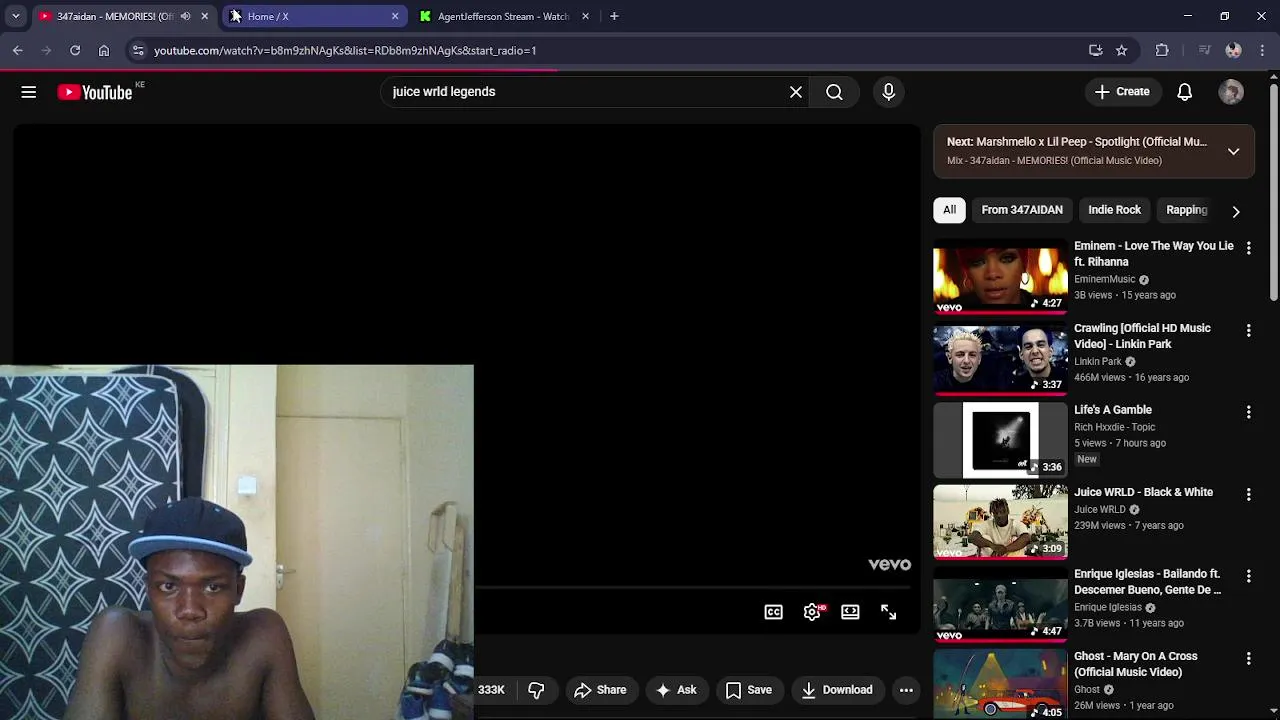The height and width of the screenshot is (720, 1280).
Task: Open the tab search dropdown arrow
Action: point(15,16)
